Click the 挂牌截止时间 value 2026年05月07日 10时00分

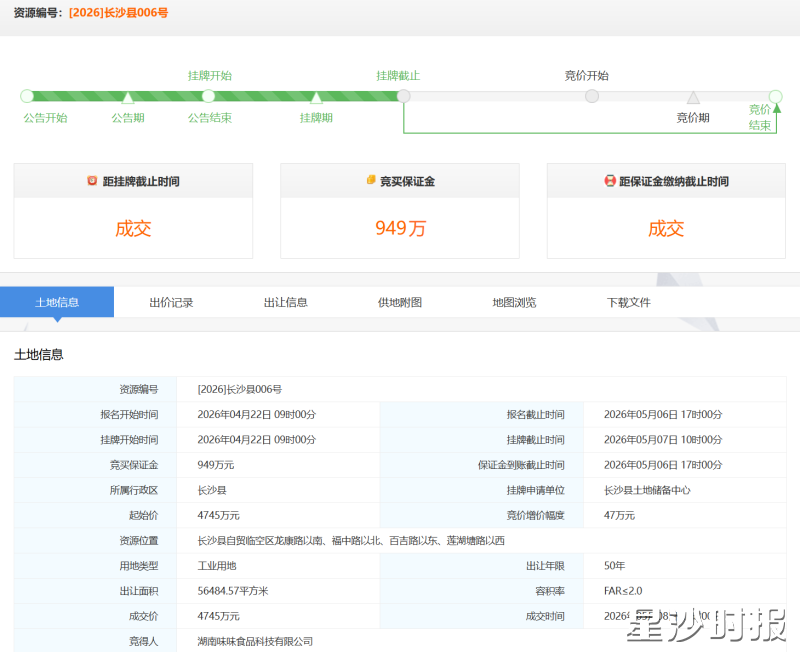[663, 440]
